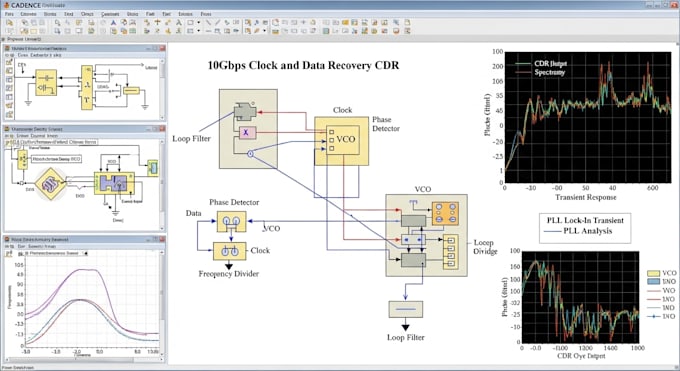The width and height of the screenshot is (680, 371).
Task: Open the leftmost menu in the main menu bar
Action: 9,14
